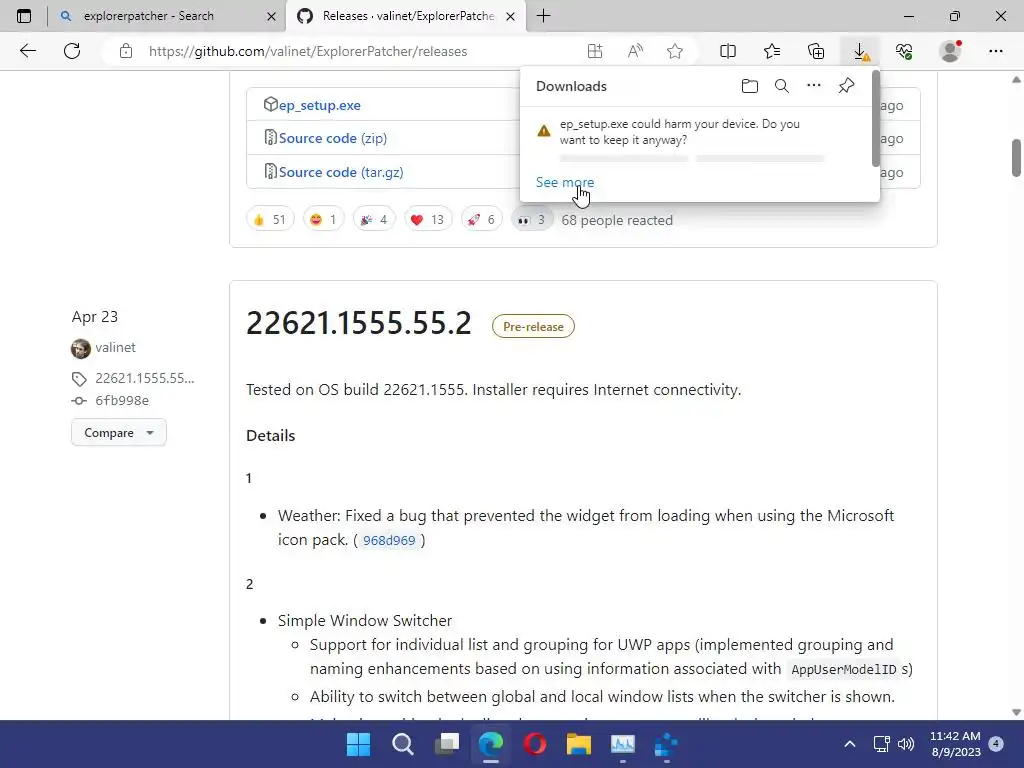
Task: View site information lock icon
Action: tap(126, 51)
